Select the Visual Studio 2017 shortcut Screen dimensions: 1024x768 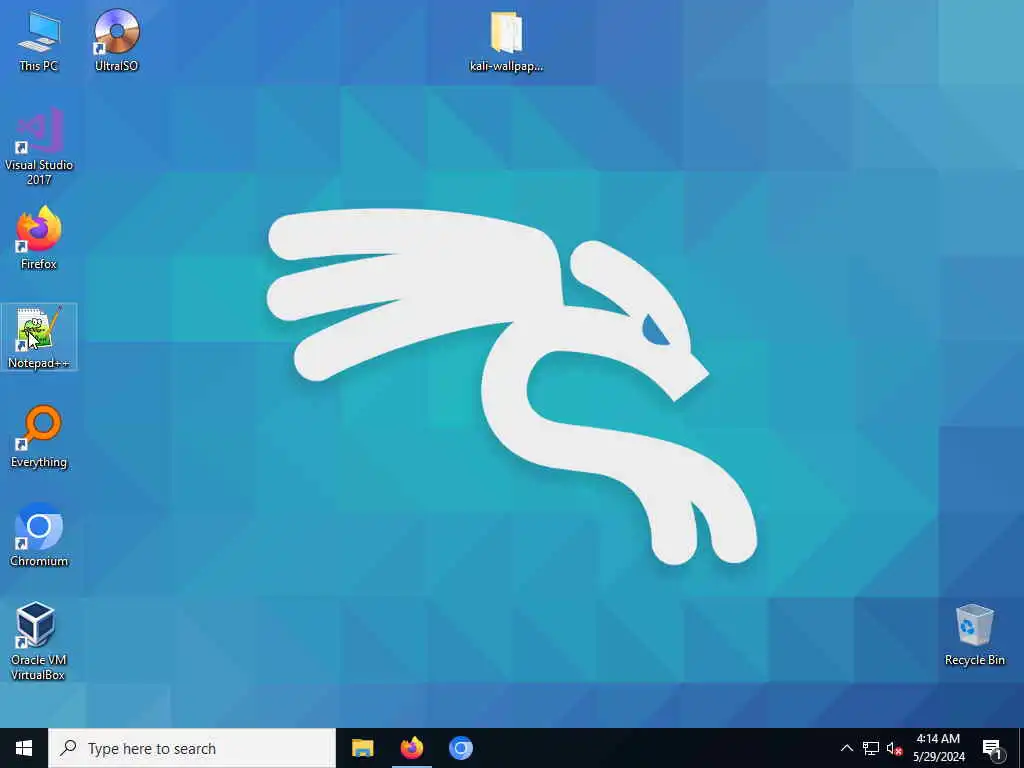pyautogui.click(x=39, y=147)
